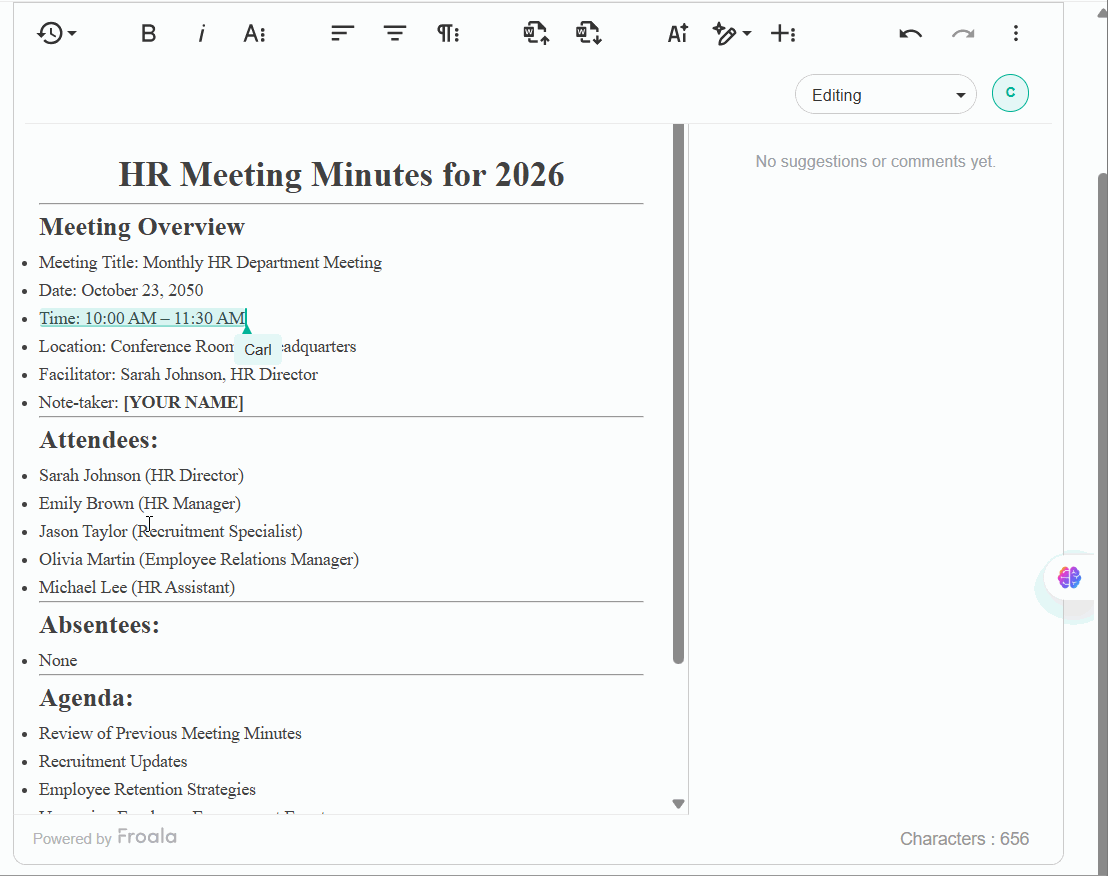Click the align center icon
Screen dimensions: 1108x876
tap(395, 33)
